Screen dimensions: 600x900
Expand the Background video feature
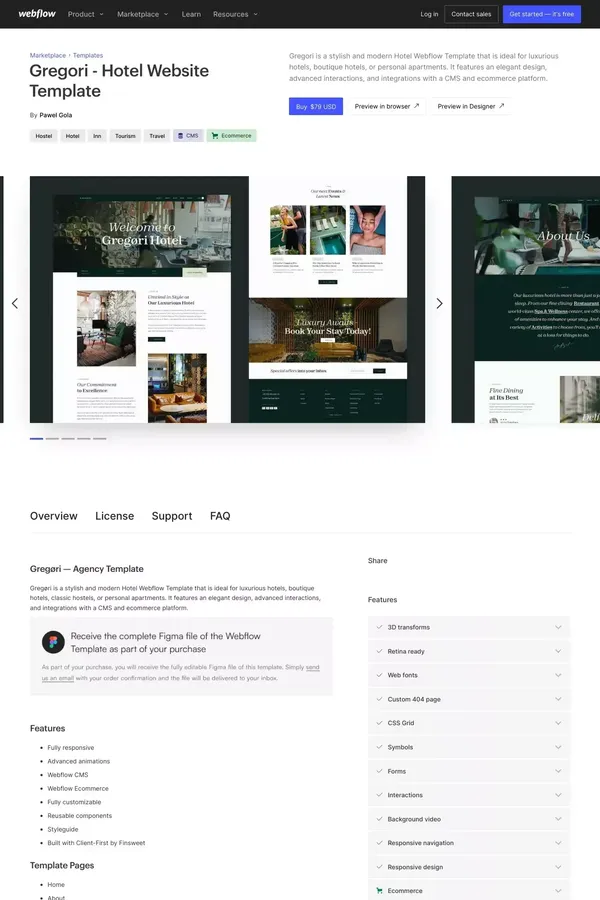(x=469, y=819)
